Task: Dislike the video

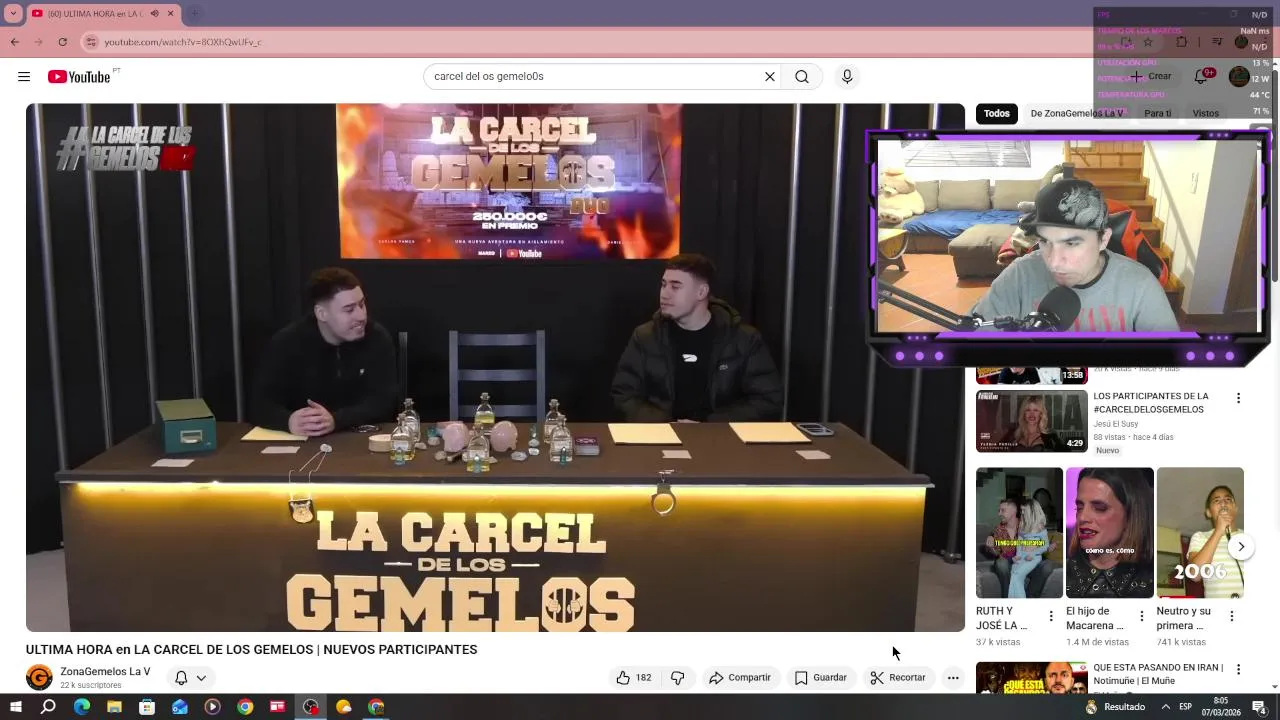Action: click(x=678, y=678)
